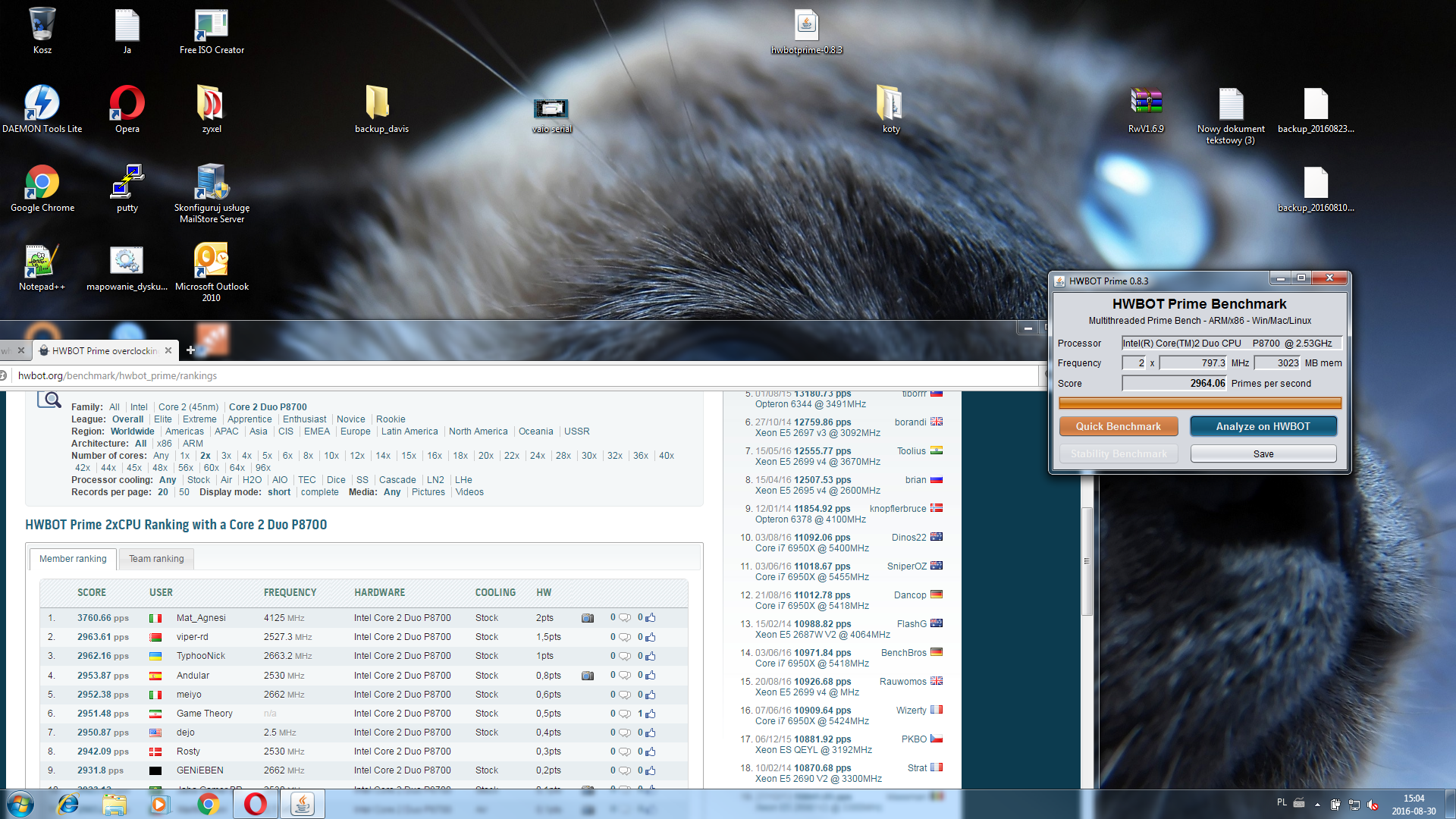The width and height of the screenshot is (1456, 819).
Task: Open the Mat_Agnesi user profile
Action: (201, 618)
